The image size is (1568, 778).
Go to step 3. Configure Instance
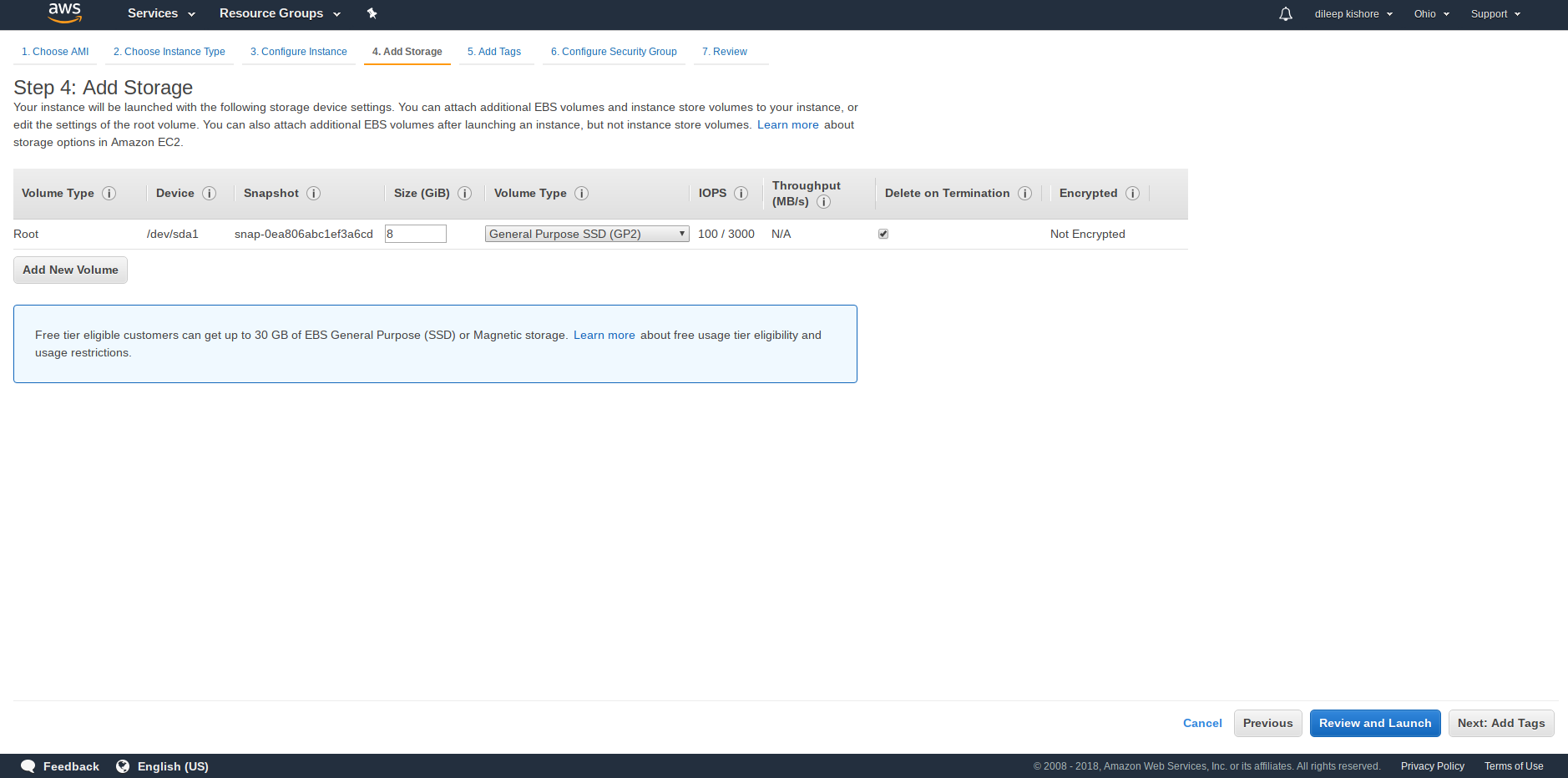tap(299, 52)
